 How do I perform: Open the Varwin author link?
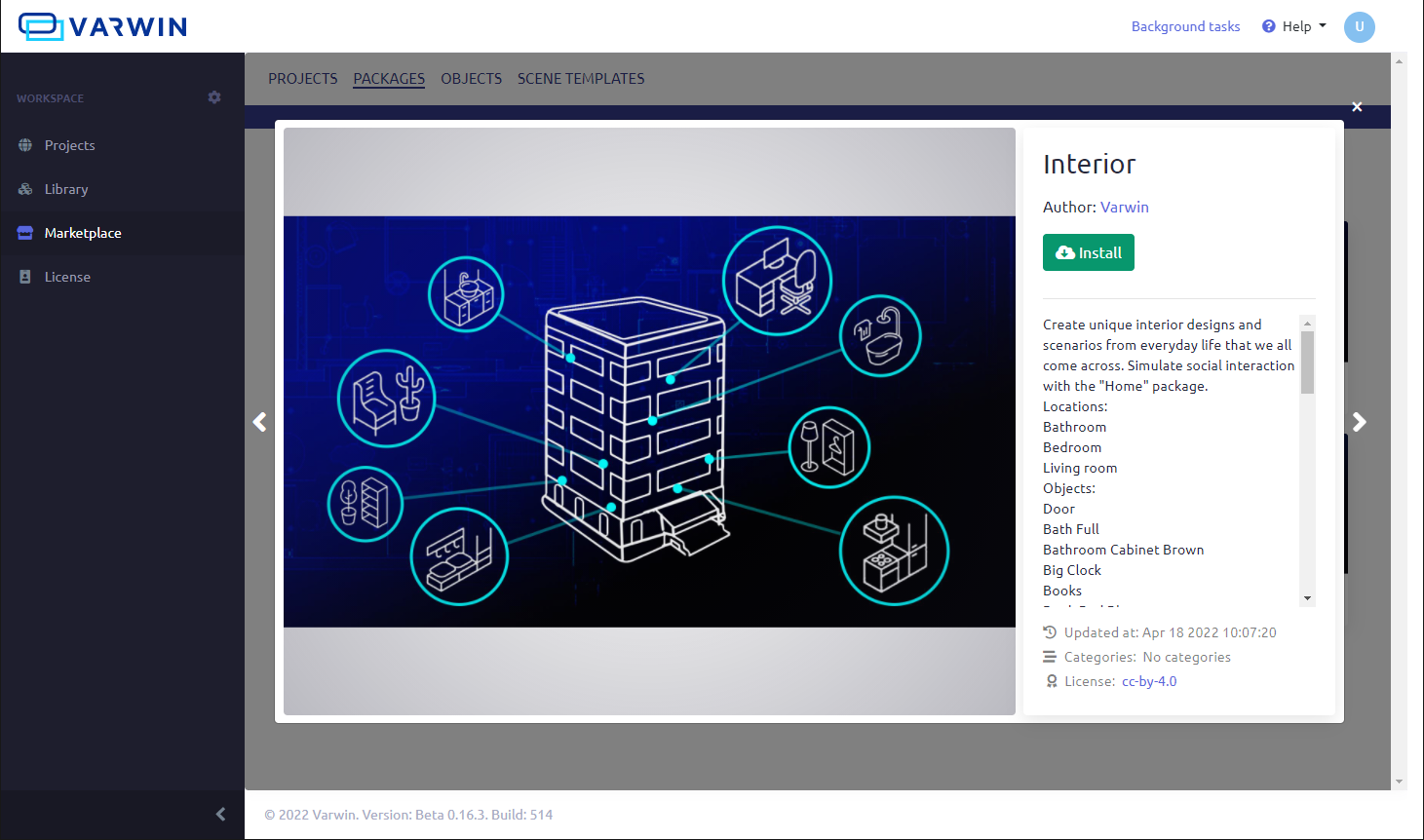coord(1124,207)
